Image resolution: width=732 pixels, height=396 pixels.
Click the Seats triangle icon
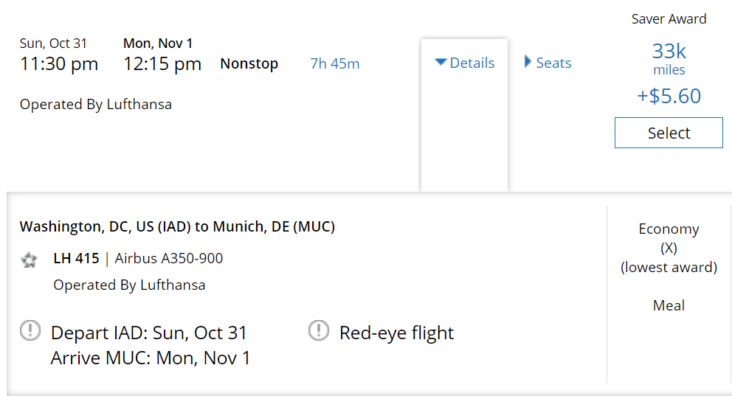528,62
